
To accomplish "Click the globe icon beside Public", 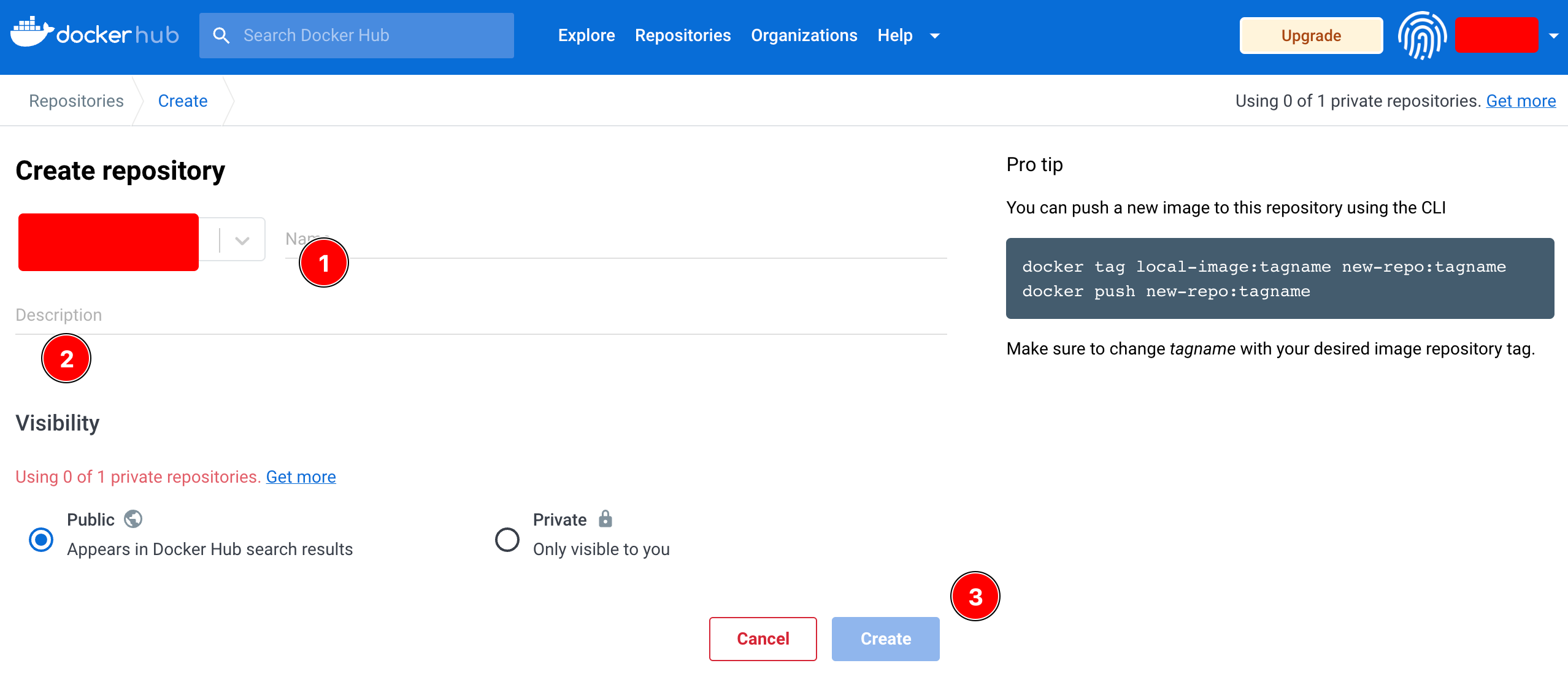I will tap(133, 519).
